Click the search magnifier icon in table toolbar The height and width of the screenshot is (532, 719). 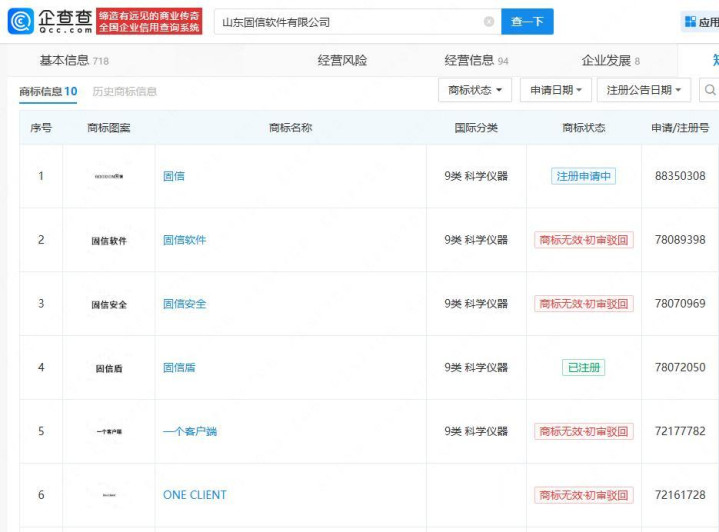[710, 90]
